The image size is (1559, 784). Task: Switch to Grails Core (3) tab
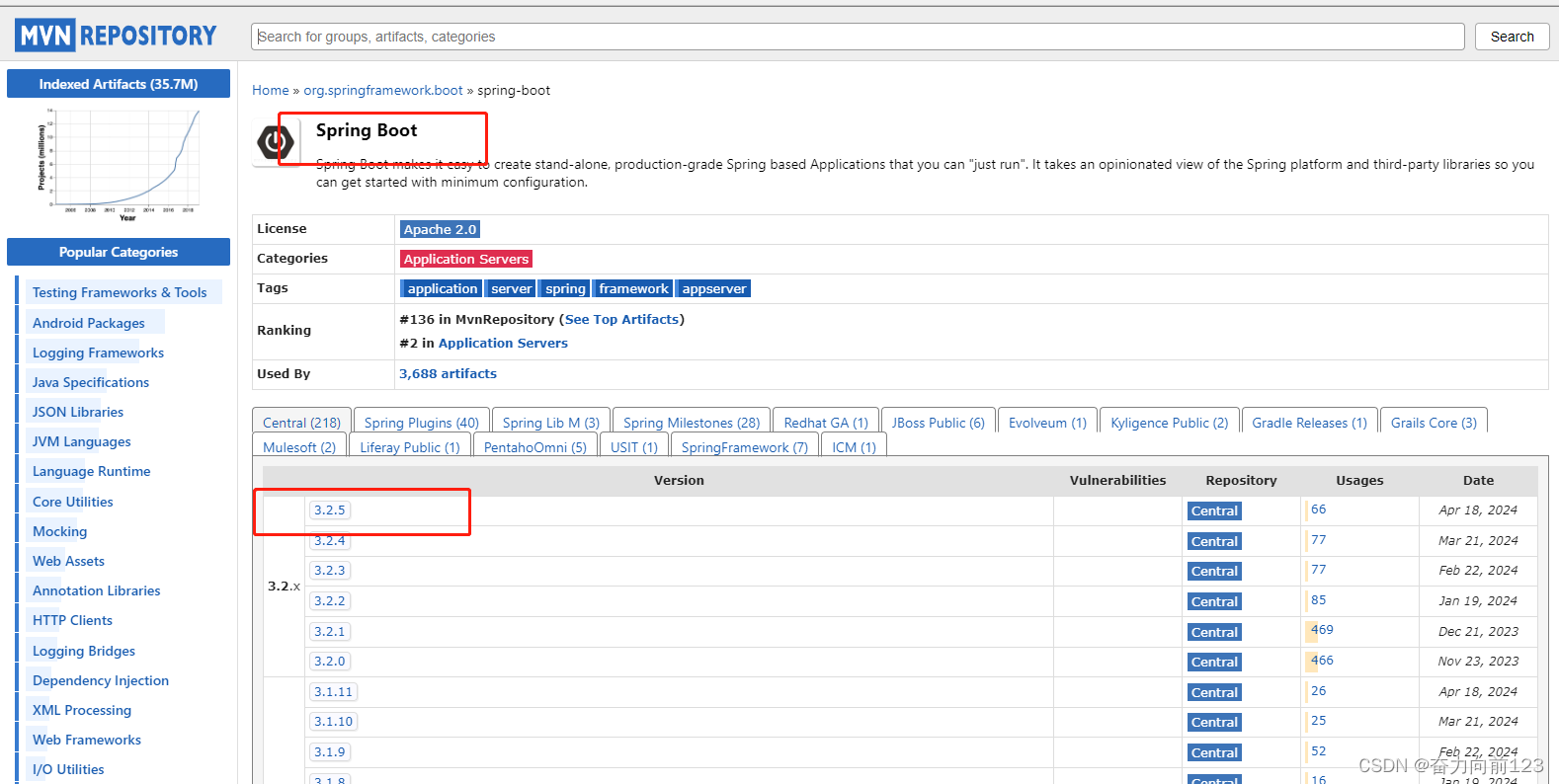pos(1434,422)
